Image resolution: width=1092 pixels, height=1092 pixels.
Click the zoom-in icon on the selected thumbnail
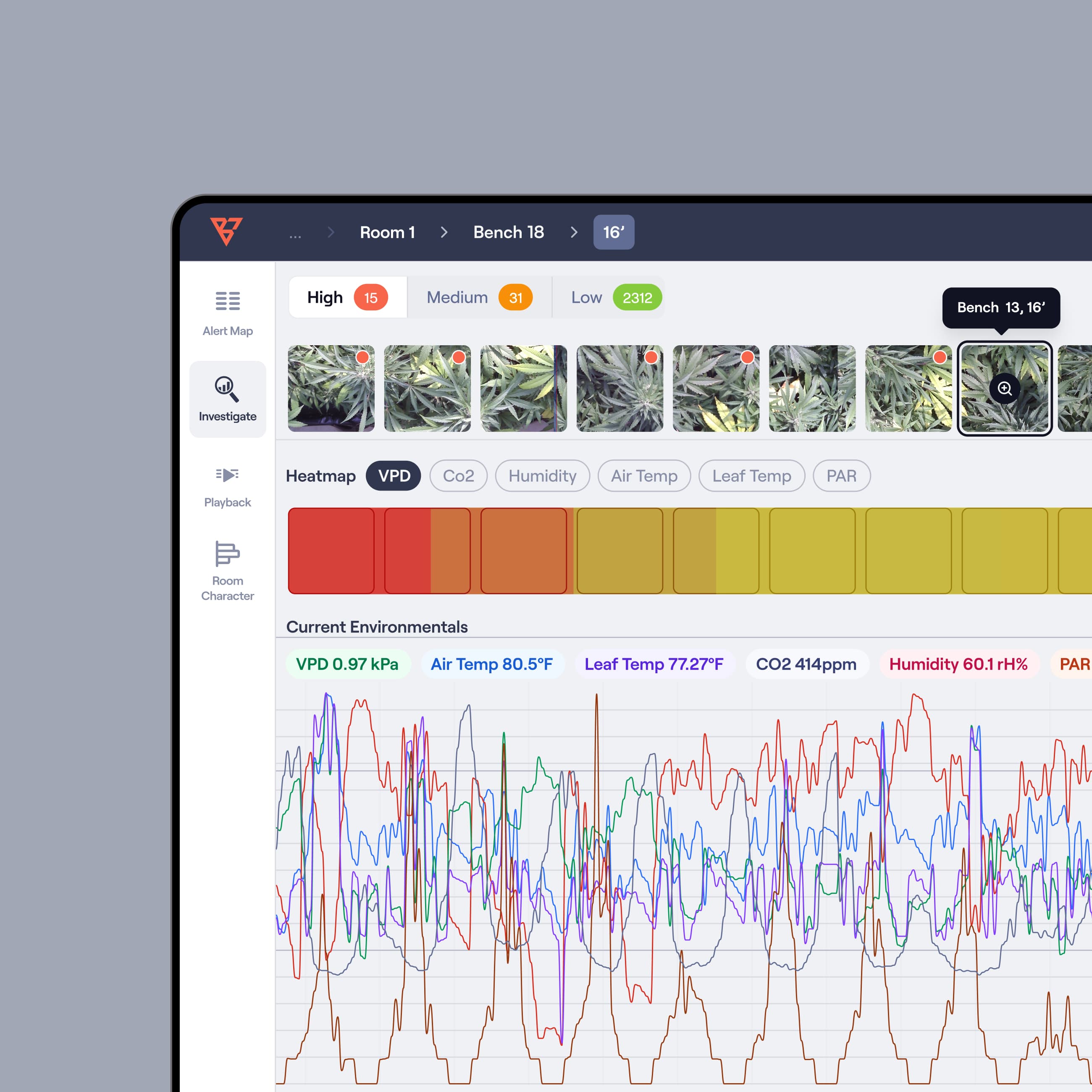(x=1004, y=388)
